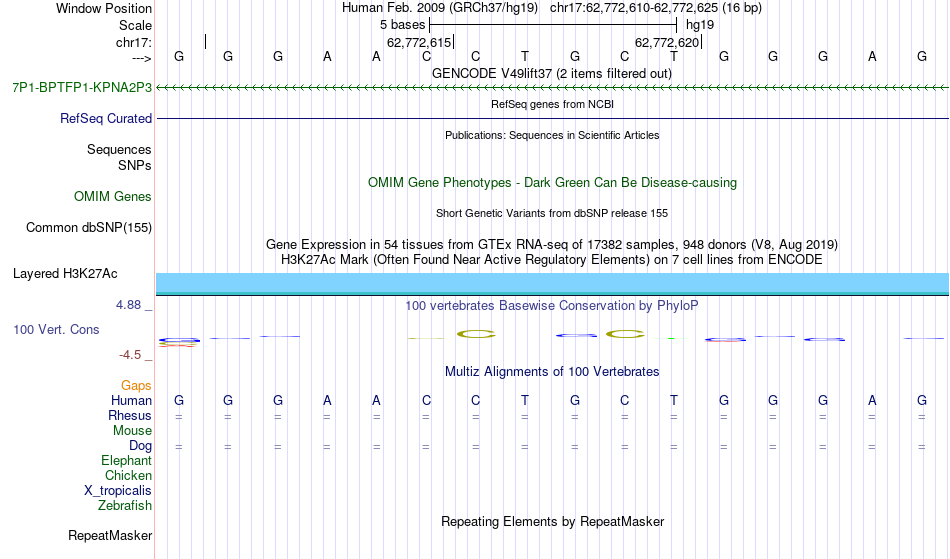Screen dimensions: 950x559
Task: Click the H3K27Ac Mark on 7 cell lines title
Action: pyautogui.click(x=552, y=259)
